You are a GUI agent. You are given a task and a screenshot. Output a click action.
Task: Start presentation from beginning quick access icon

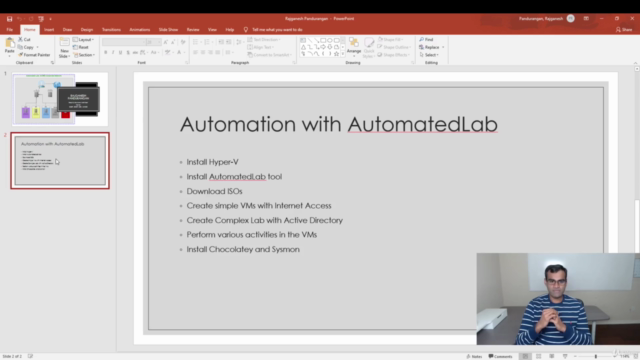(41, 19)
